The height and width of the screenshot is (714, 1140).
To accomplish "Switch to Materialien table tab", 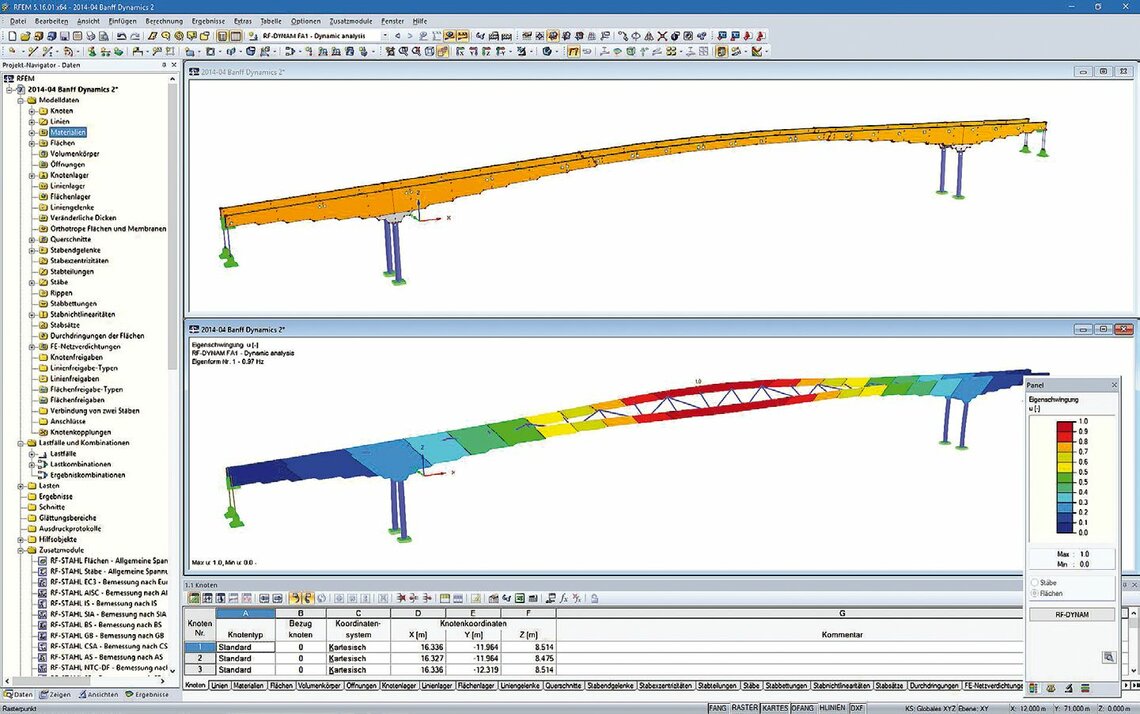I will 248,686.
